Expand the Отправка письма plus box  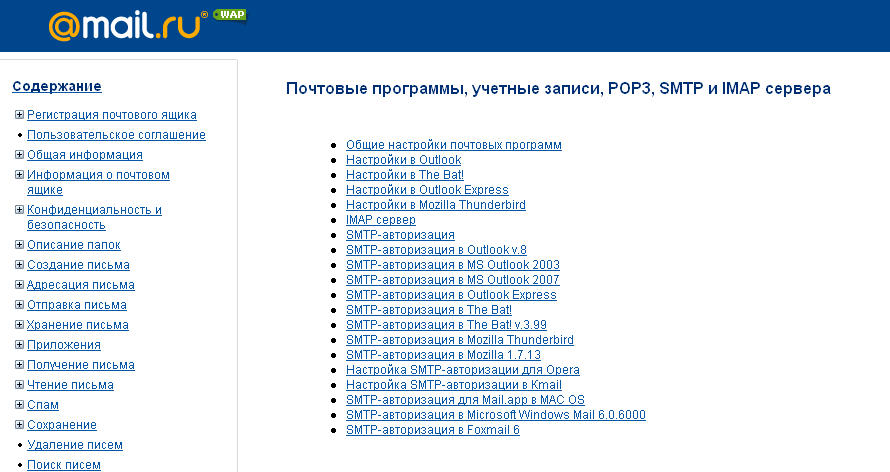pyautogui.click(x=19, y=305)
